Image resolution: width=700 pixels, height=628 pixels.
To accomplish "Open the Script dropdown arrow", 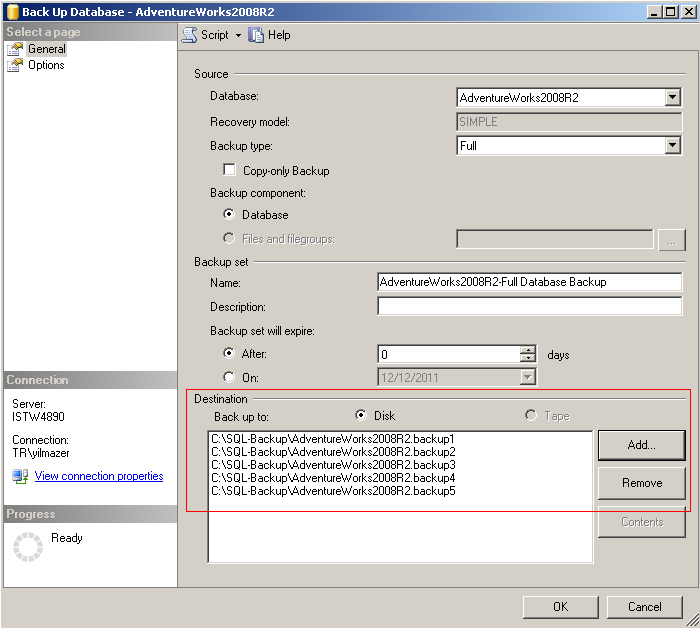I will pos(238,35).
